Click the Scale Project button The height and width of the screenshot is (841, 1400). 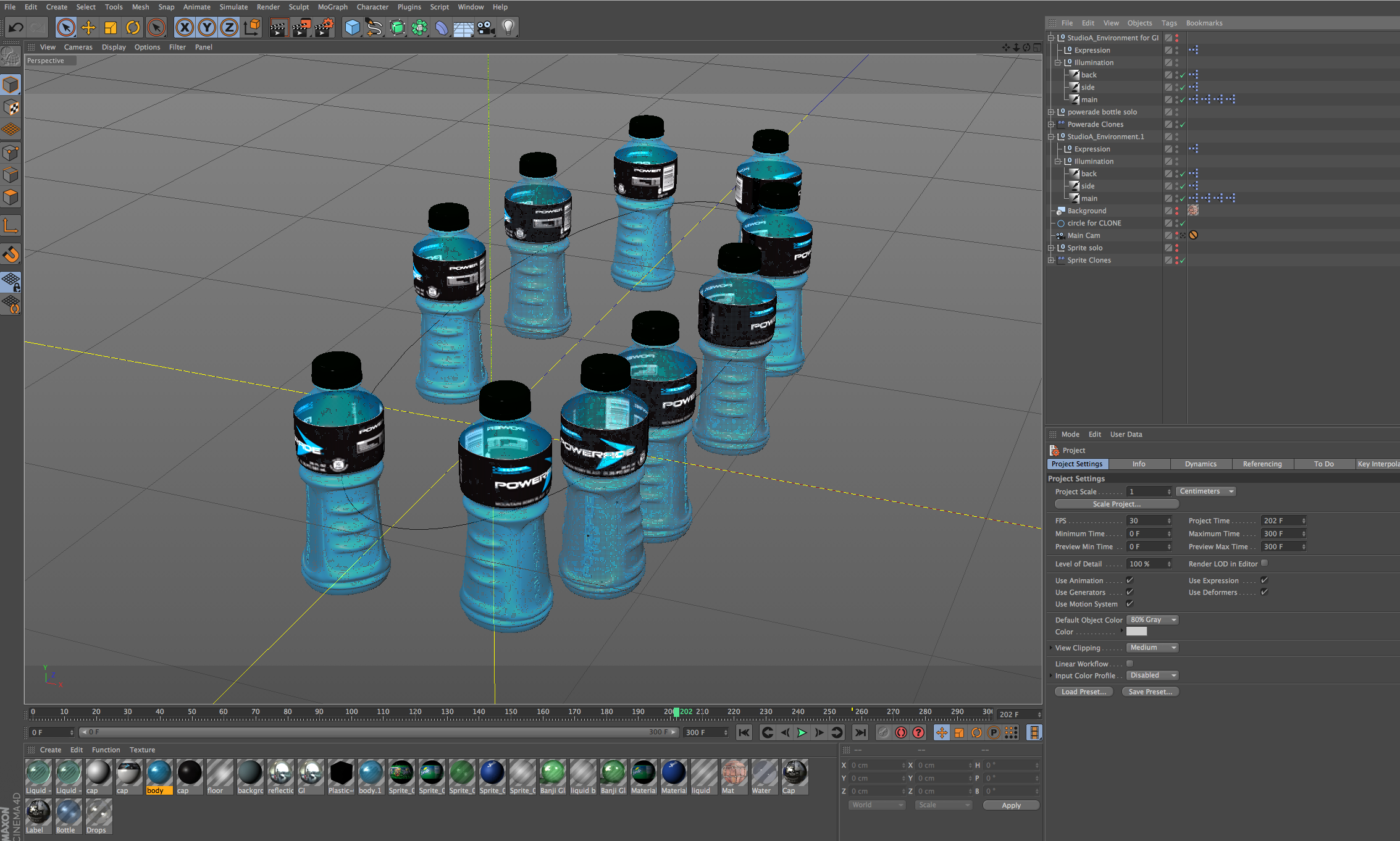(x=1117, y=504)
